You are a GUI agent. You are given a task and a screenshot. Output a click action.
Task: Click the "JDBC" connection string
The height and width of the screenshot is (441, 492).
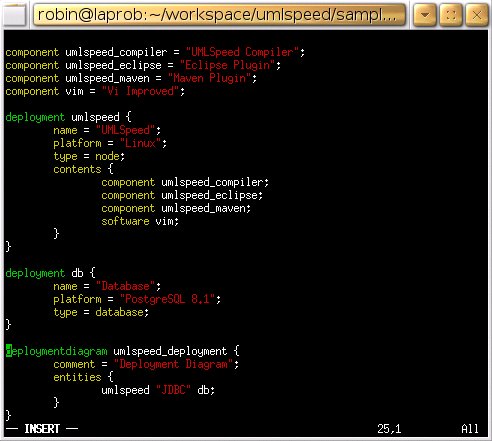(x=173, y=390)
